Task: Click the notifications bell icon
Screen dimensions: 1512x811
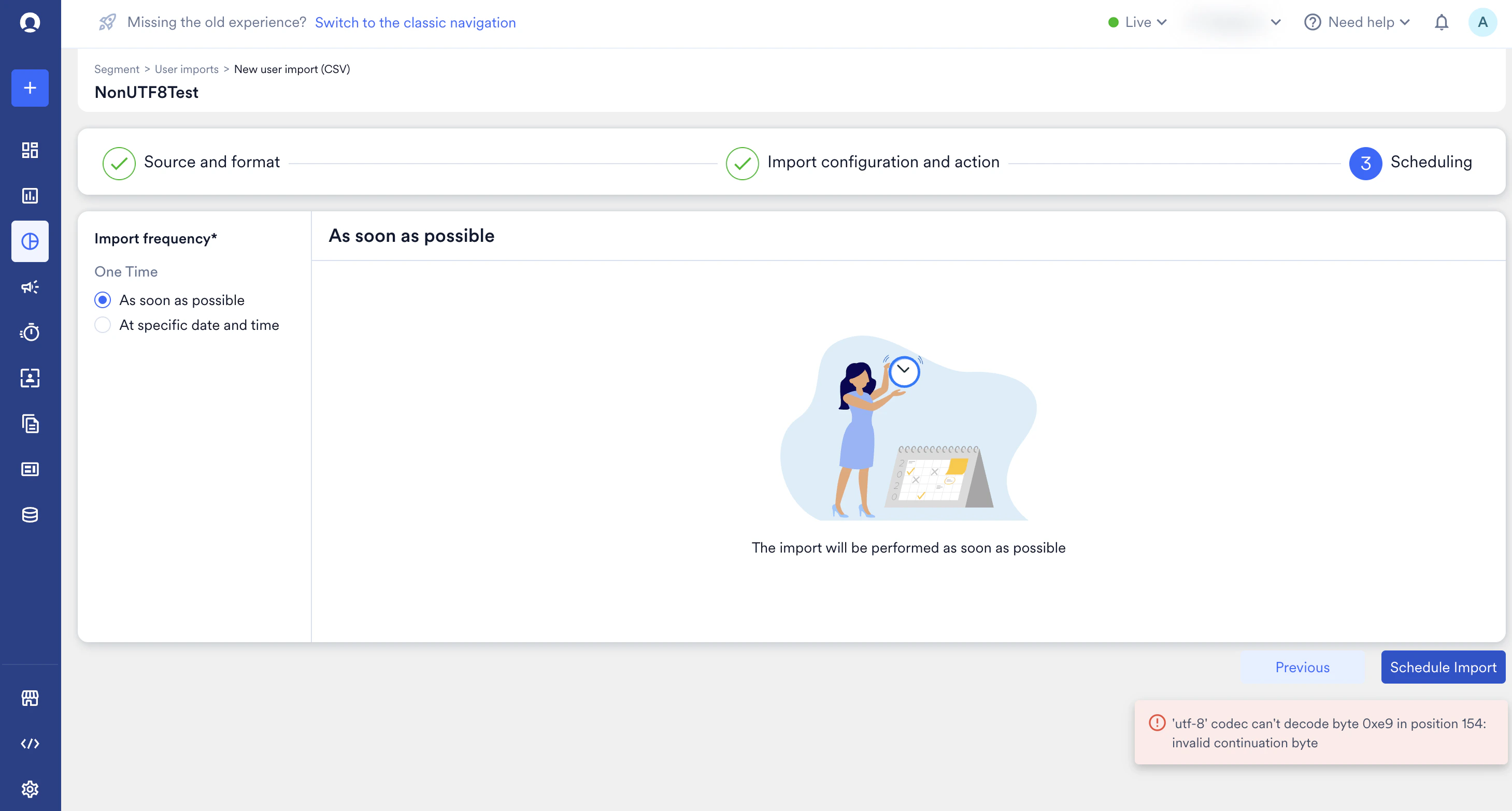Action: click(1441, 22)
